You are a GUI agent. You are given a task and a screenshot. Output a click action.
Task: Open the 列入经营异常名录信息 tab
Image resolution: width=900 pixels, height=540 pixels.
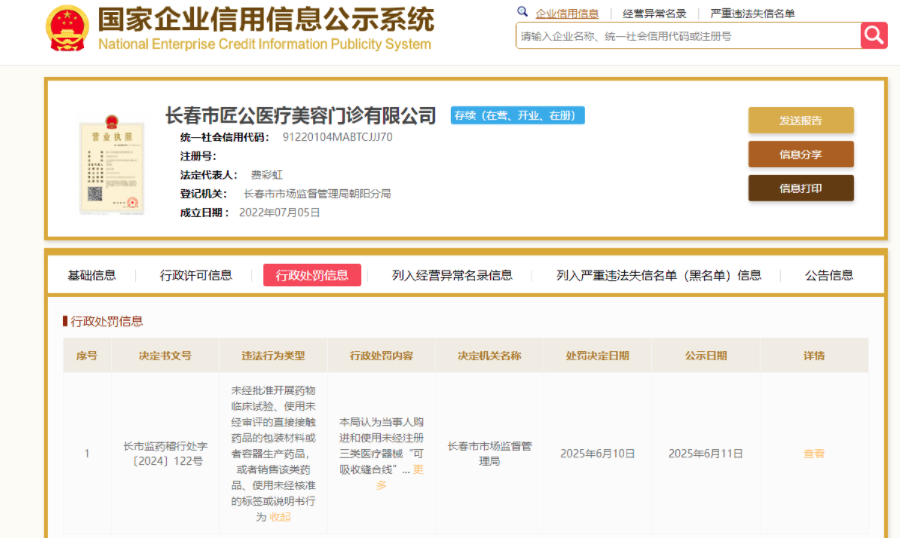tap(452, 275)
